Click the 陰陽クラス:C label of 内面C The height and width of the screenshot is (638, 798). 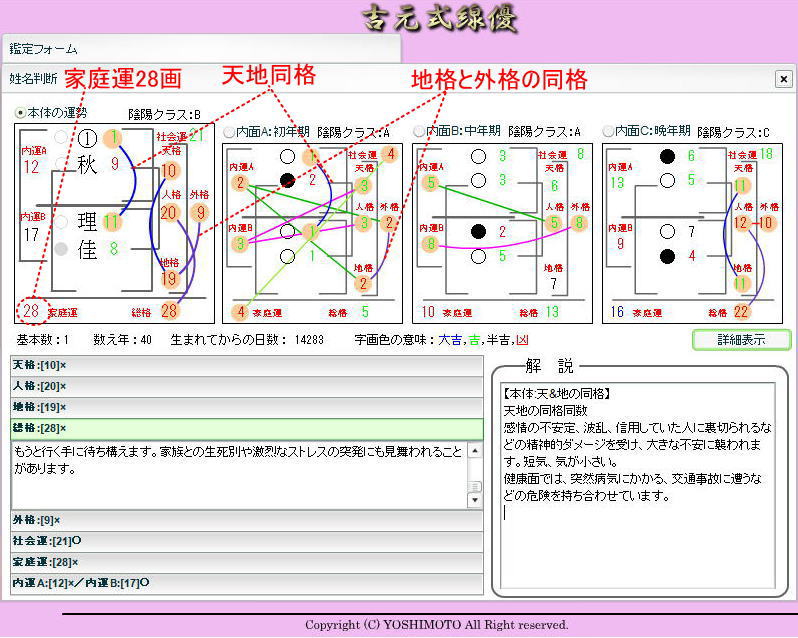point(733,132)
